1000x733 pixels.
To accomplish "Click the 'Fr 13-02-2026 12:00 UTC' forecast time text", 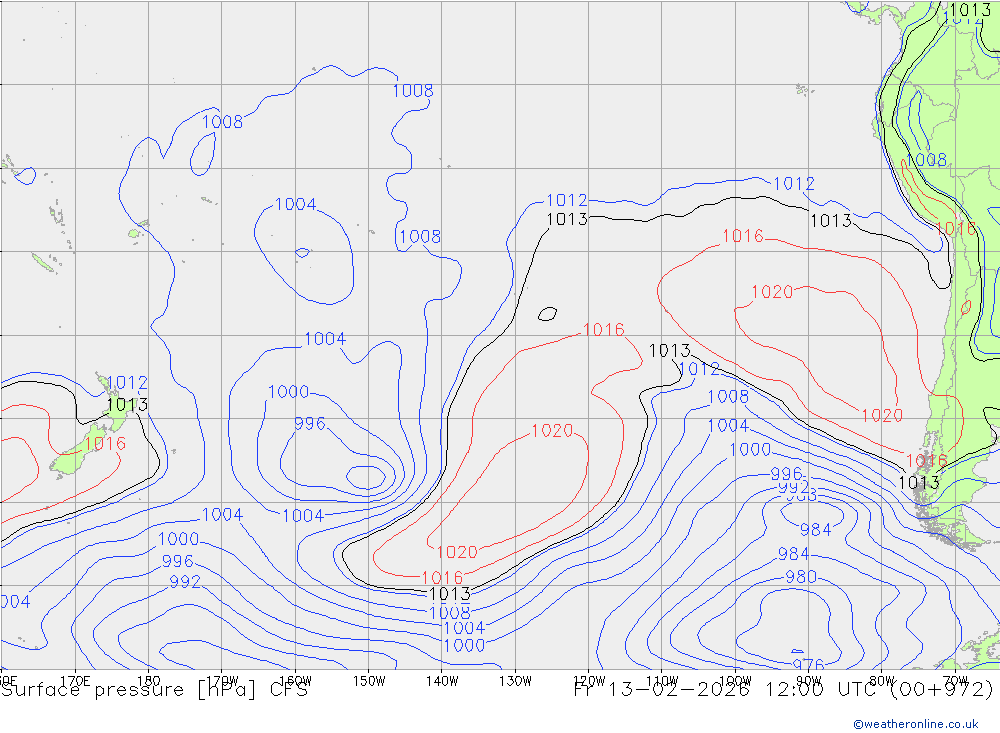I will pos(725,690).
